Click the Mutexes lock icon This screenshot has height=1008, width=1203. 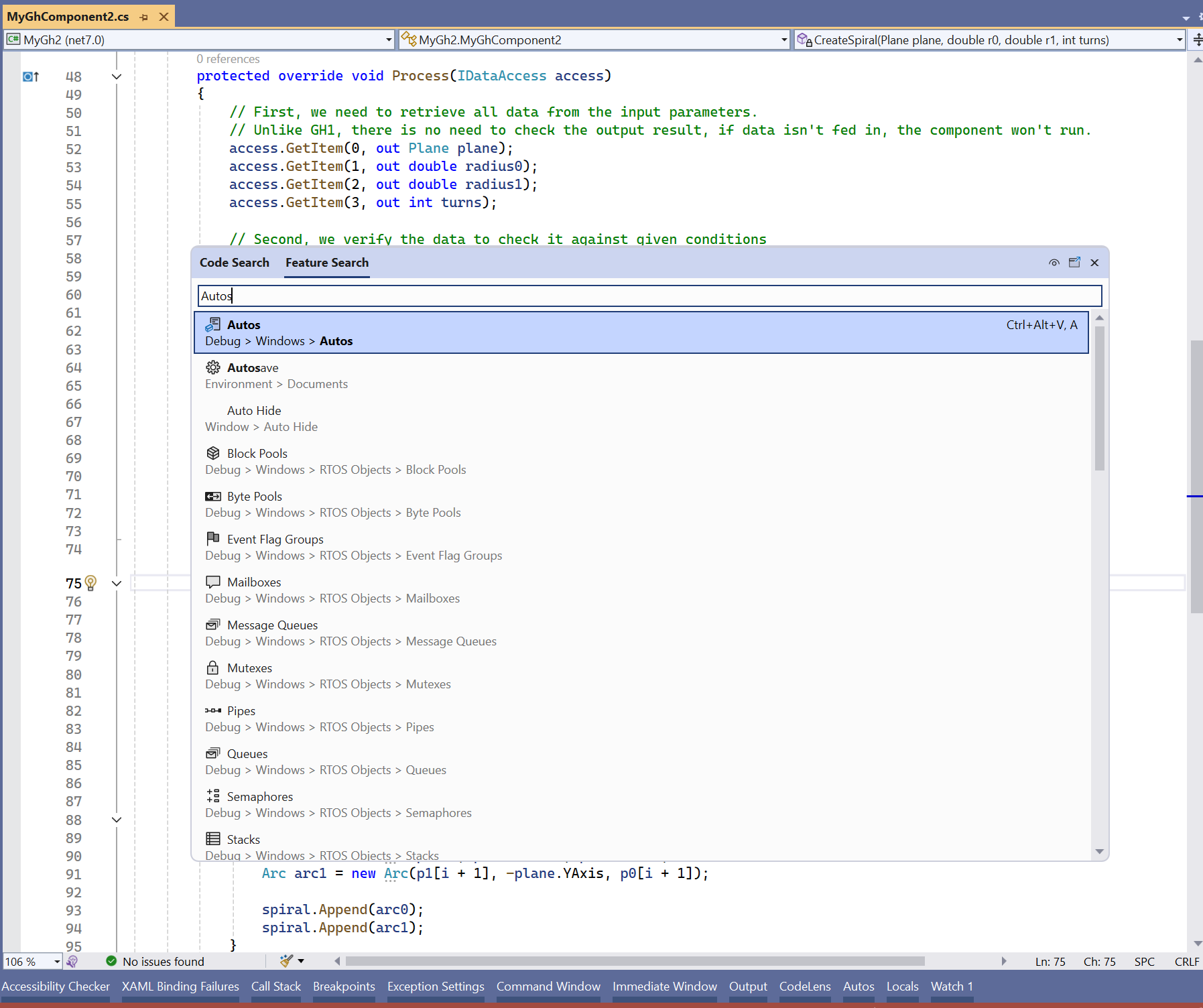click(212, 668)
